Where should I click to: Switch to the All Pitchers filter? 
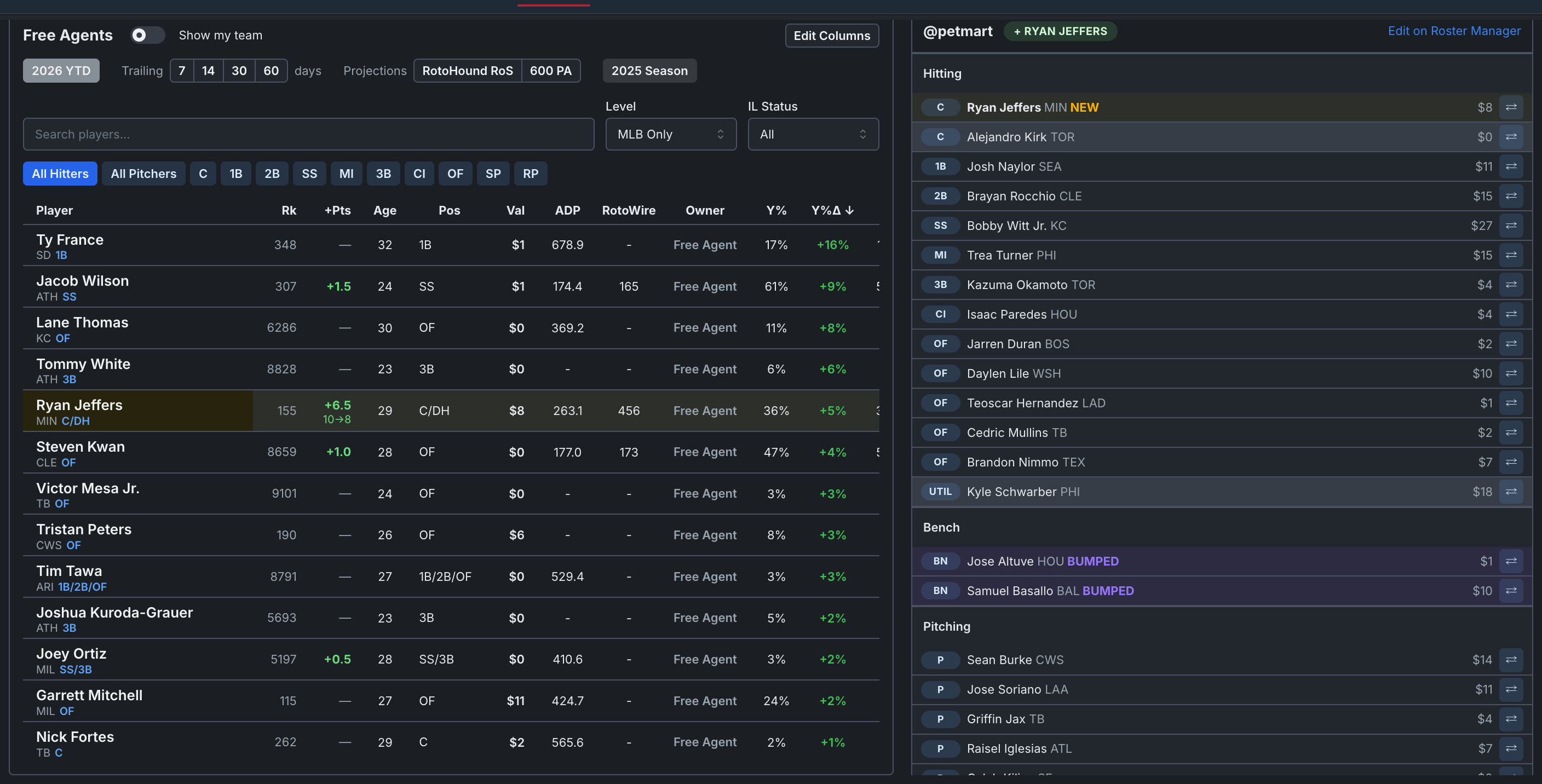[143, 174]
